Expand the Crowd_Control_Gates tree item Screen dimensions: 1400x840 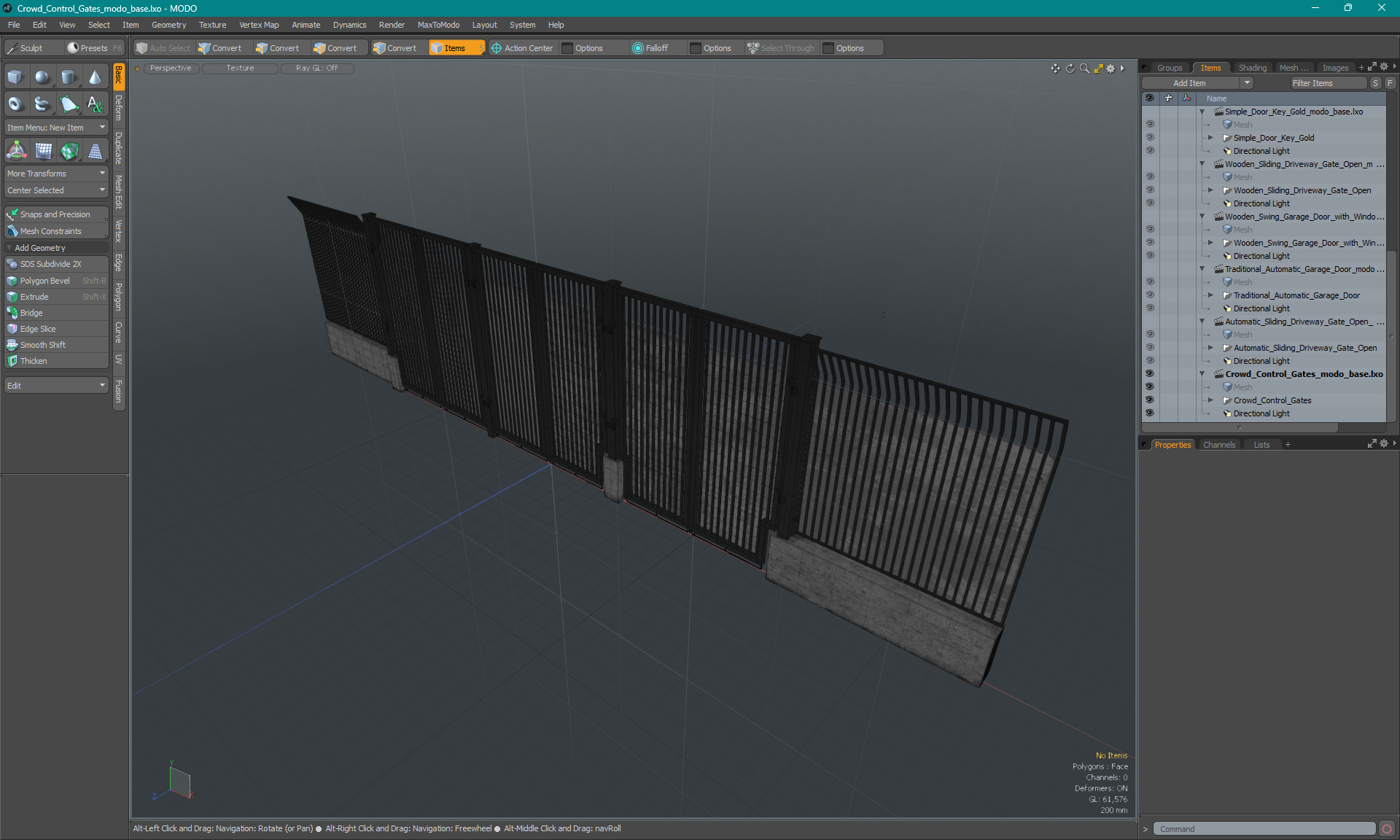point(1210,400)
